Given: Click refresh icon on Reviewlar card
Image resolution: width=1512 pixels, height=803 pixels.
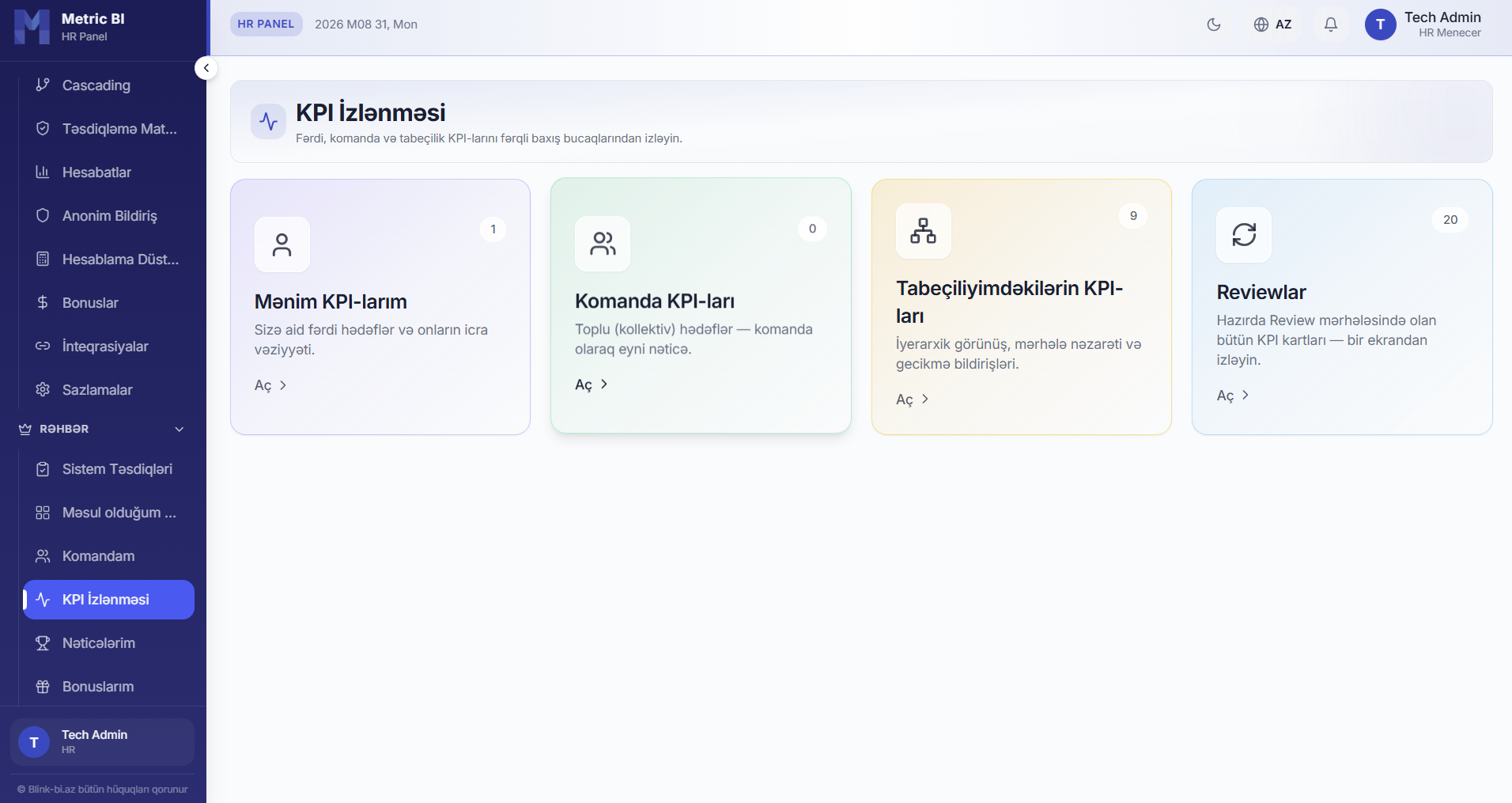Looking at the screenshot, I should point(1244,235).
